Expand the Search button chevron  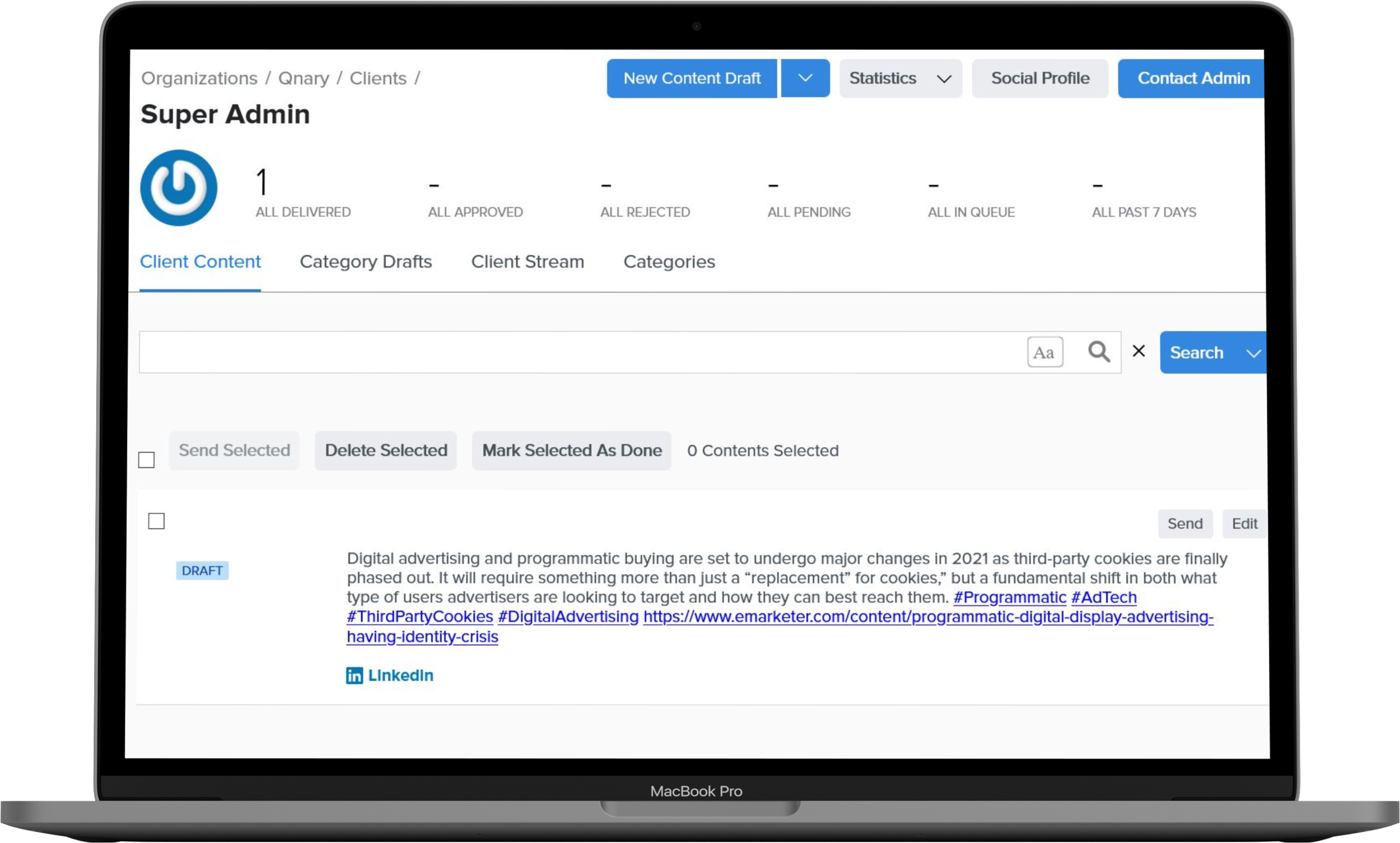(x=1253, y=353)
